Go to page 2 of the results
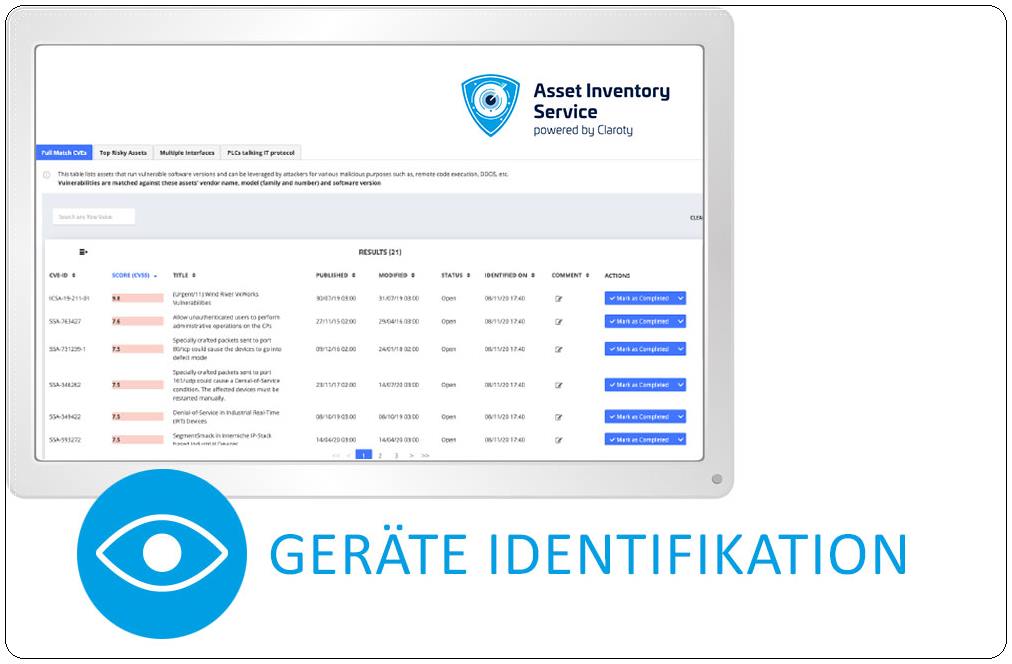 (x=380, y=456)
